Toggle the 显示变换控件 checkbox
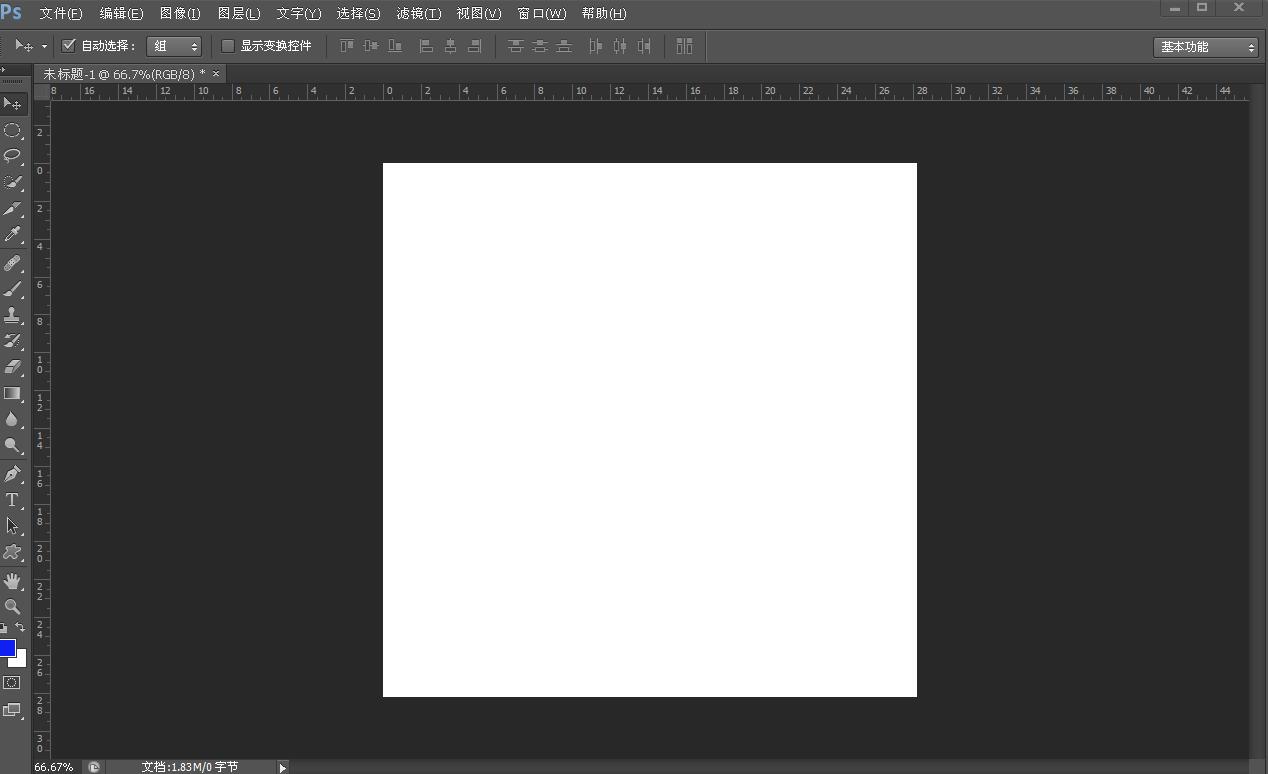The image size is (1268, 774). [228, 46]
